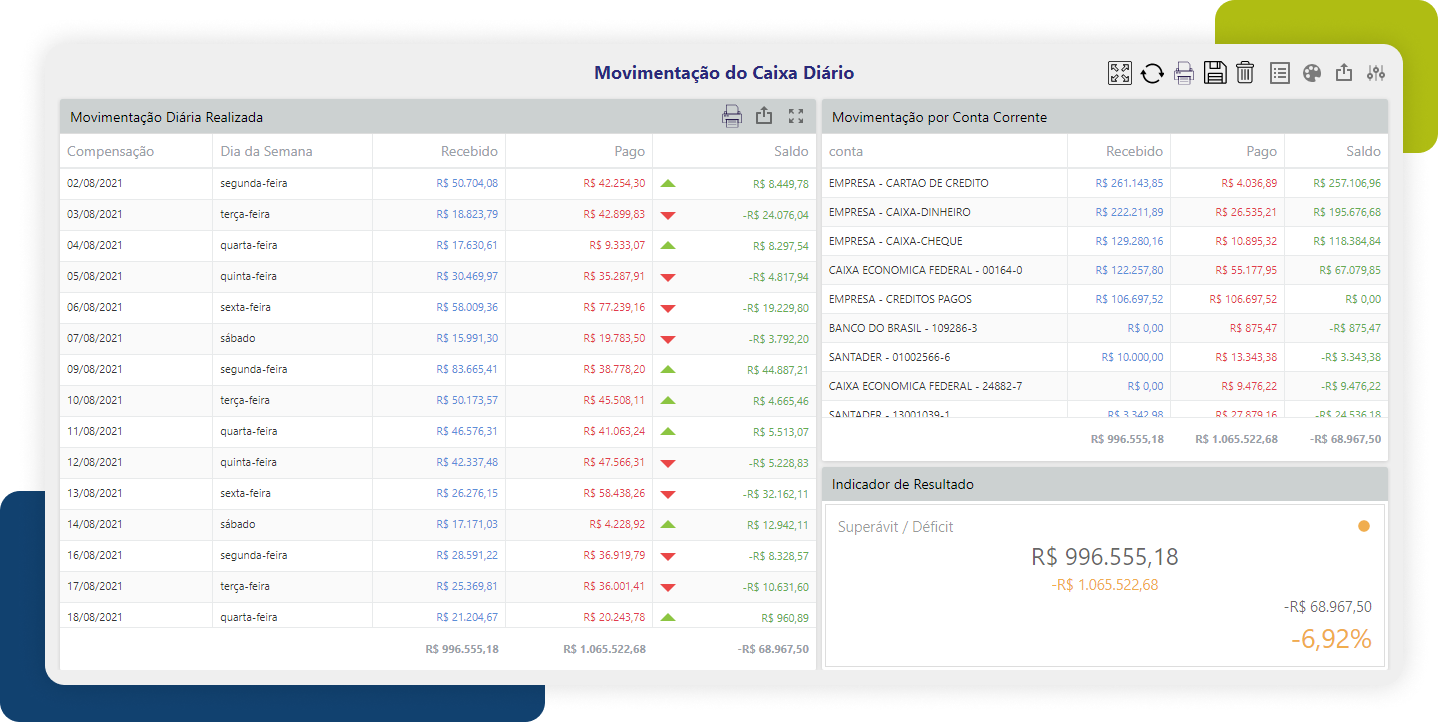This screenshot has width=1438, height=722.
Task: Click the conta column header
Action: 846,151
